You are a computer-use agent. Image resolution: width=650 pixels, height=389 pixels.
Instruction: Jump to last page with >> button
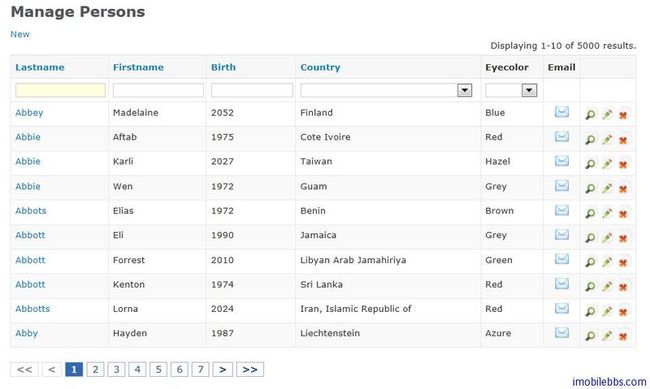250,369
